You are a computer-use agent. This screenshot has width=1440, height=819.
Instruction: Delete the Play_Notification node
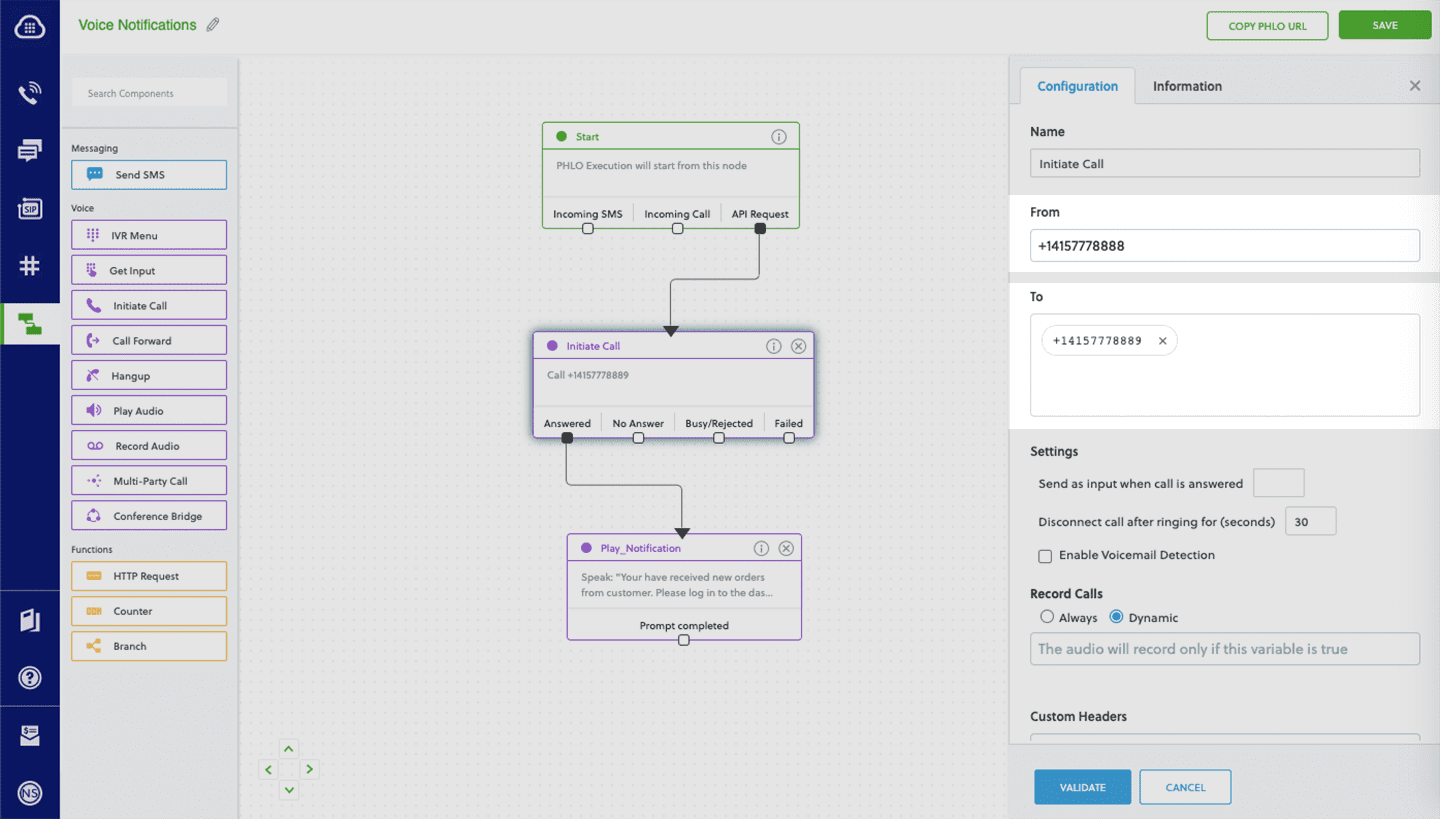click(x=786, y=548)
